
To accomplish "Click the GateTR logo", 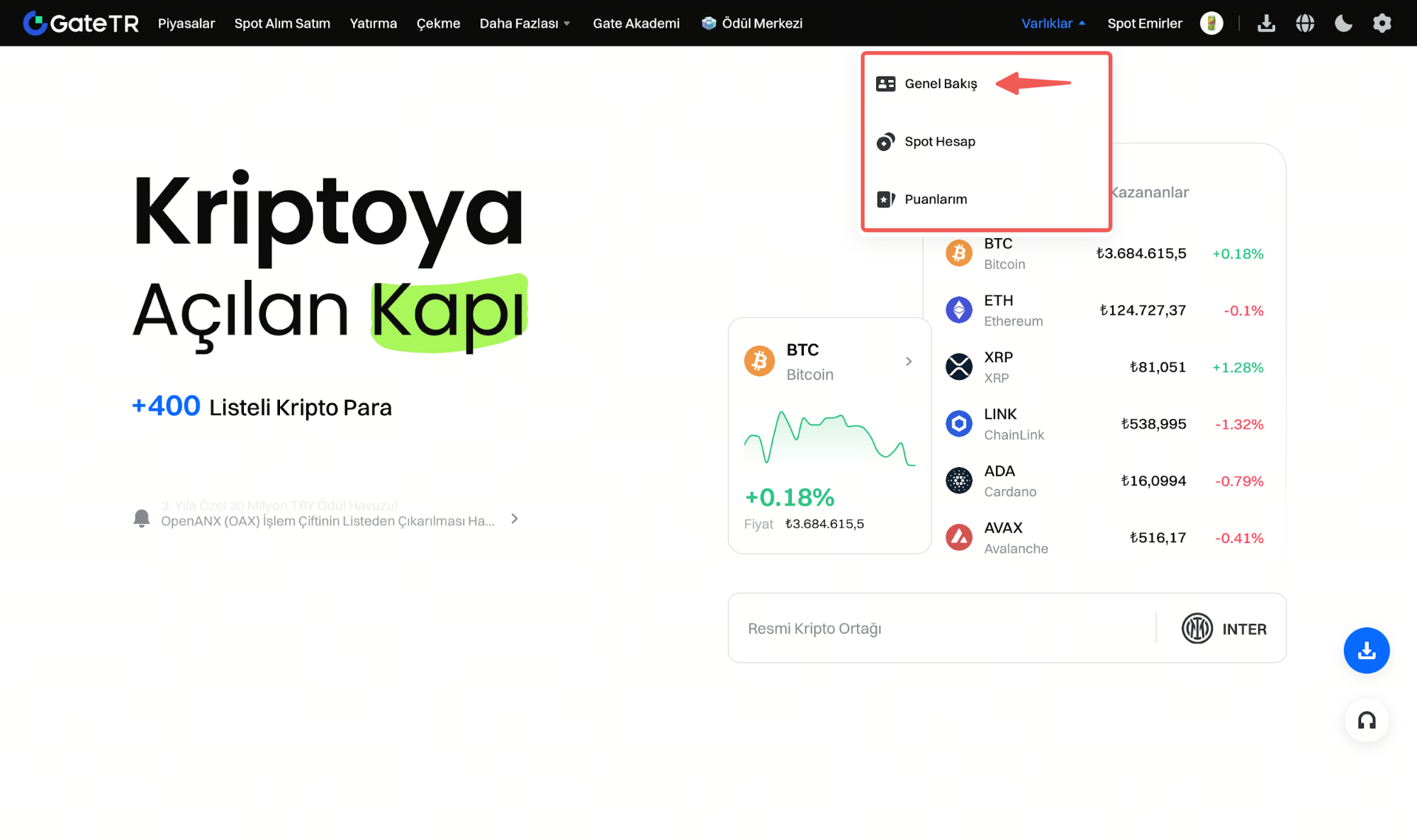I will click(81, 23).
